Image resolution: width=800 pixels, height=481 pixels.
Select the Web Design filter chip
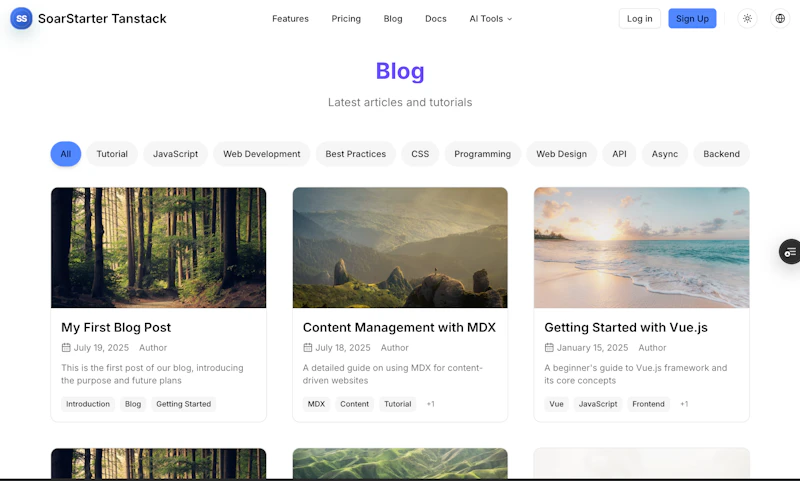click(561, 154)
